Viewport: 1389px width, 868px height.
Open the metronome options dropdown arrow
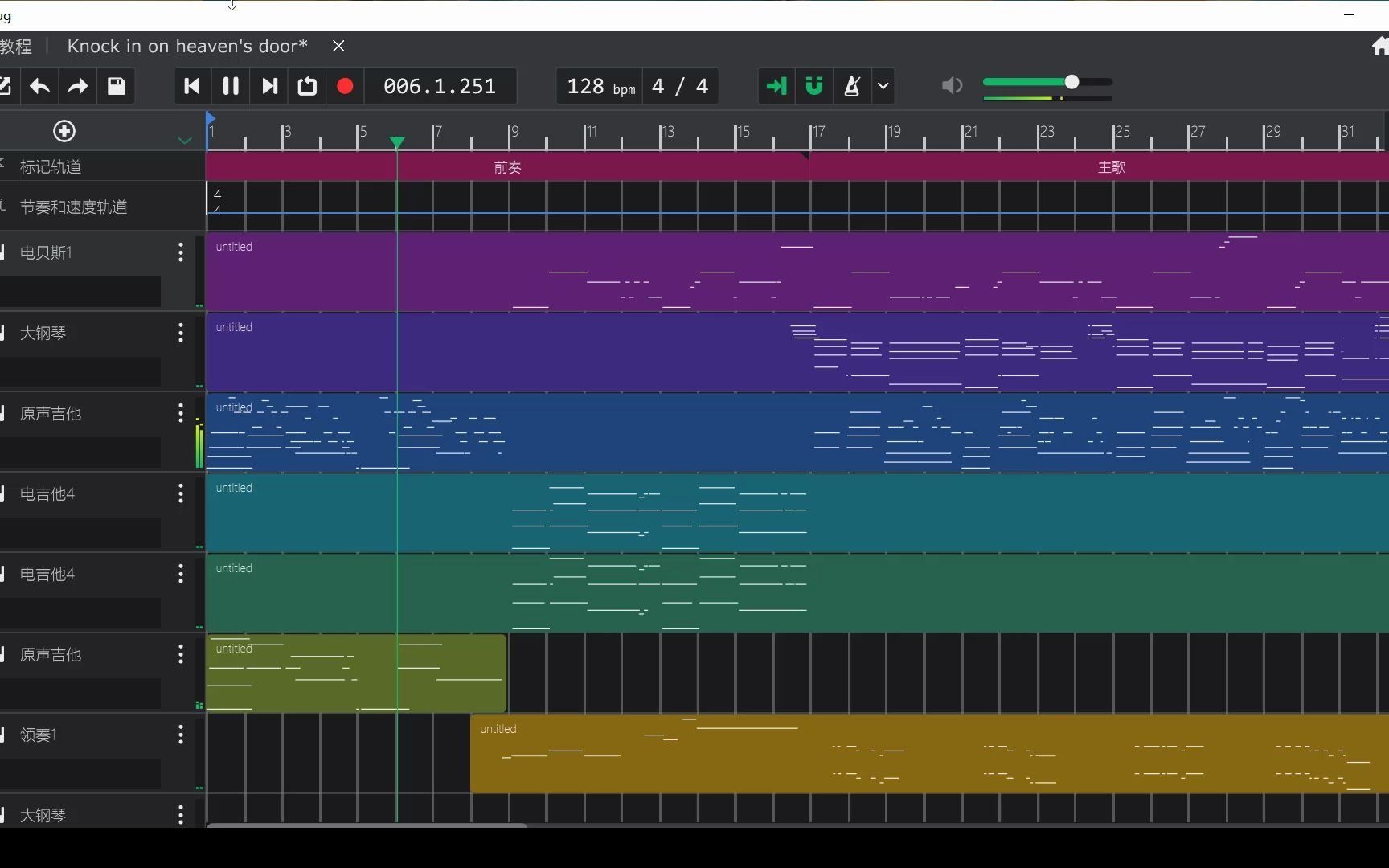click(x=883, y=86)
